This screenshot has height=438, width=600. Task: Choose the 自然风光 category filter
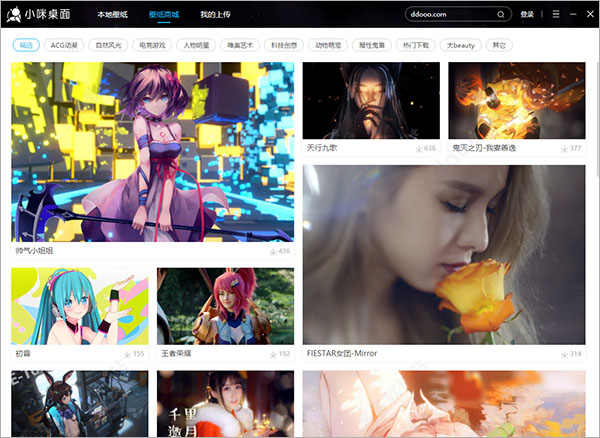tap(107, 46)
